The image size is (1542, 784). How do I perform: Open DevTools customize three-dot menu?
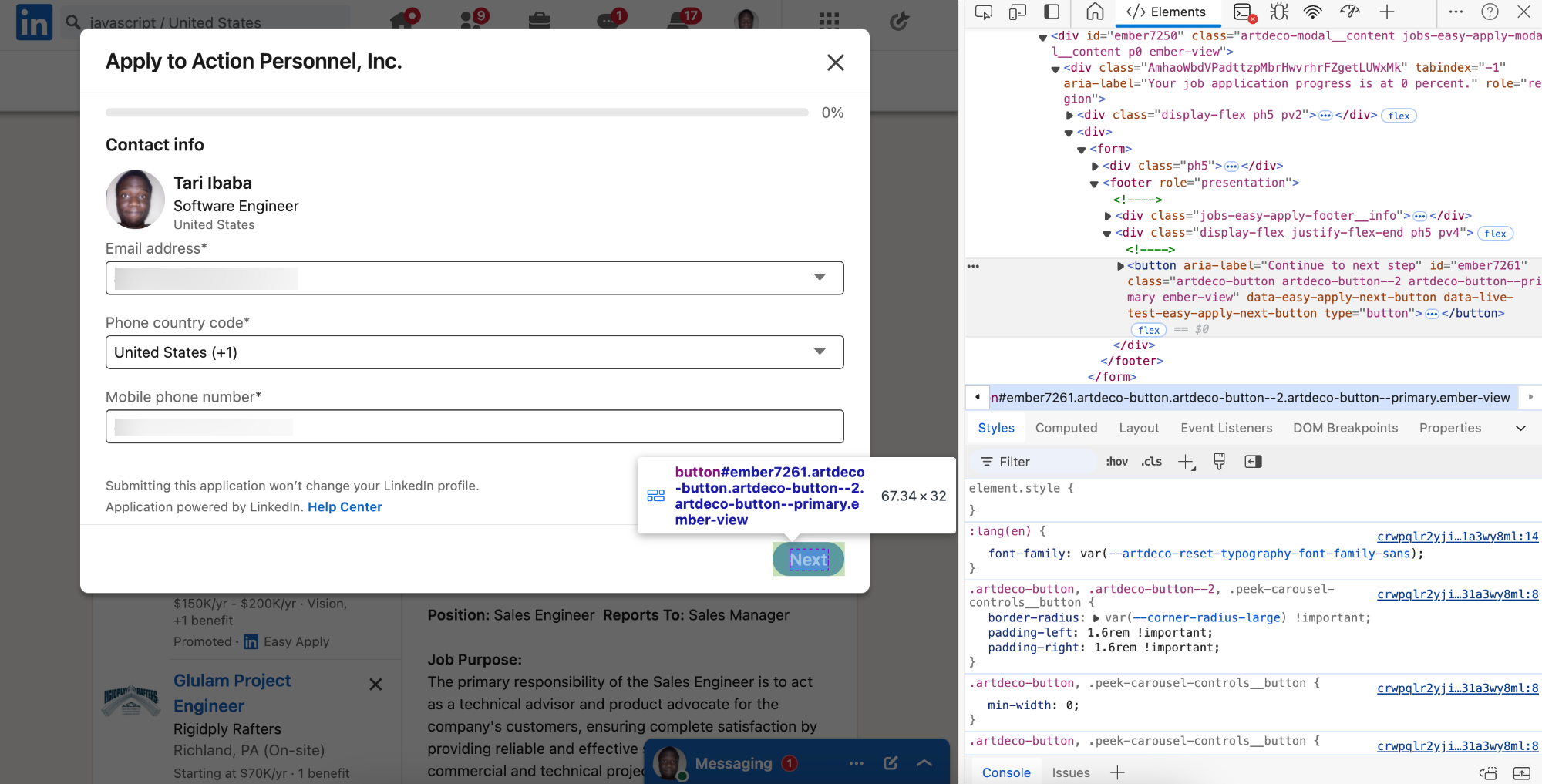click(x=1456, y=12)
